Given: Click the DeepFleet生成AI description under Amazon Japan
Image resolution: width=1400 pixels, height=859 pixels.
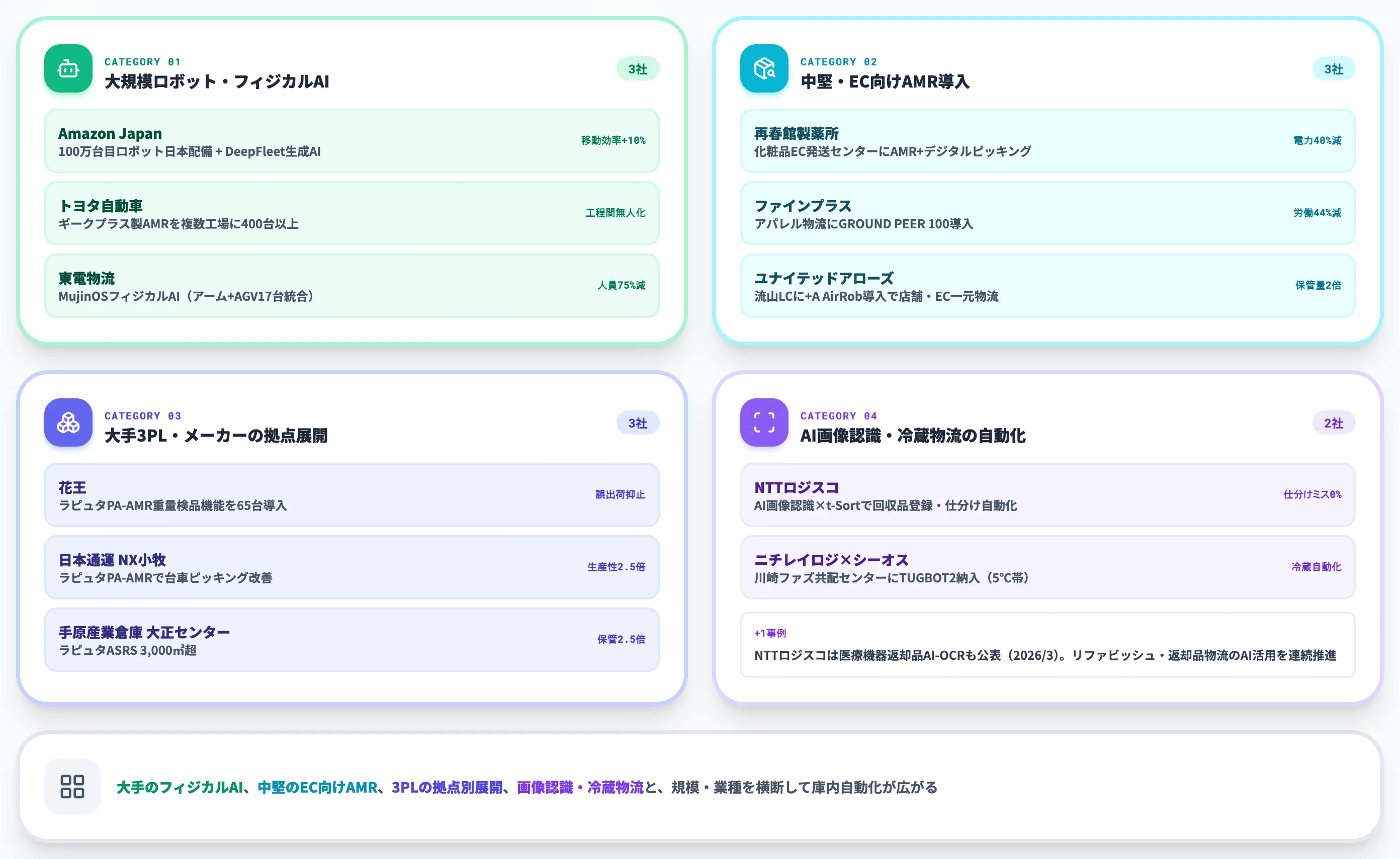Looking at the screenshot, I should pos(189,152).
